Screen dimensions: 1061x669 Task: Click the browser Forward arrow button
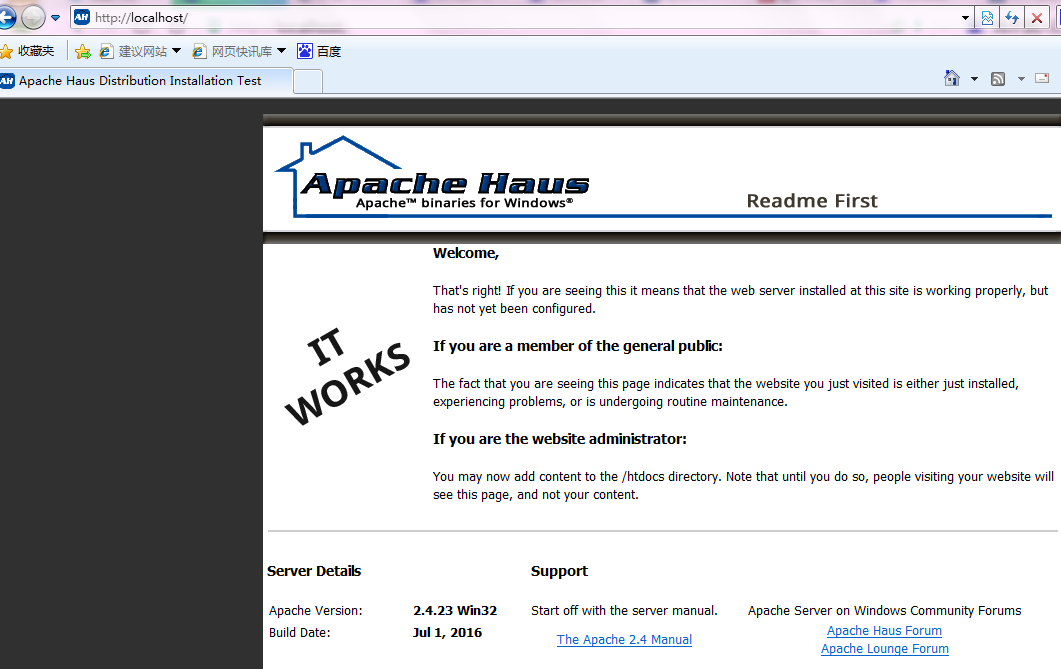pyautogui.click(x=32, y=17)
